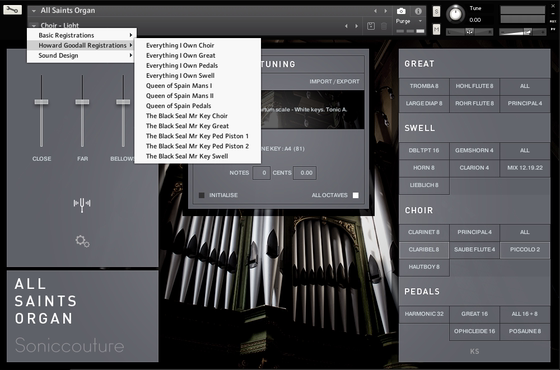Image resolution: width=560 pixels, height=370 pixels.
Task: Click the Far microphone fader handle
Action: (82, 102)
